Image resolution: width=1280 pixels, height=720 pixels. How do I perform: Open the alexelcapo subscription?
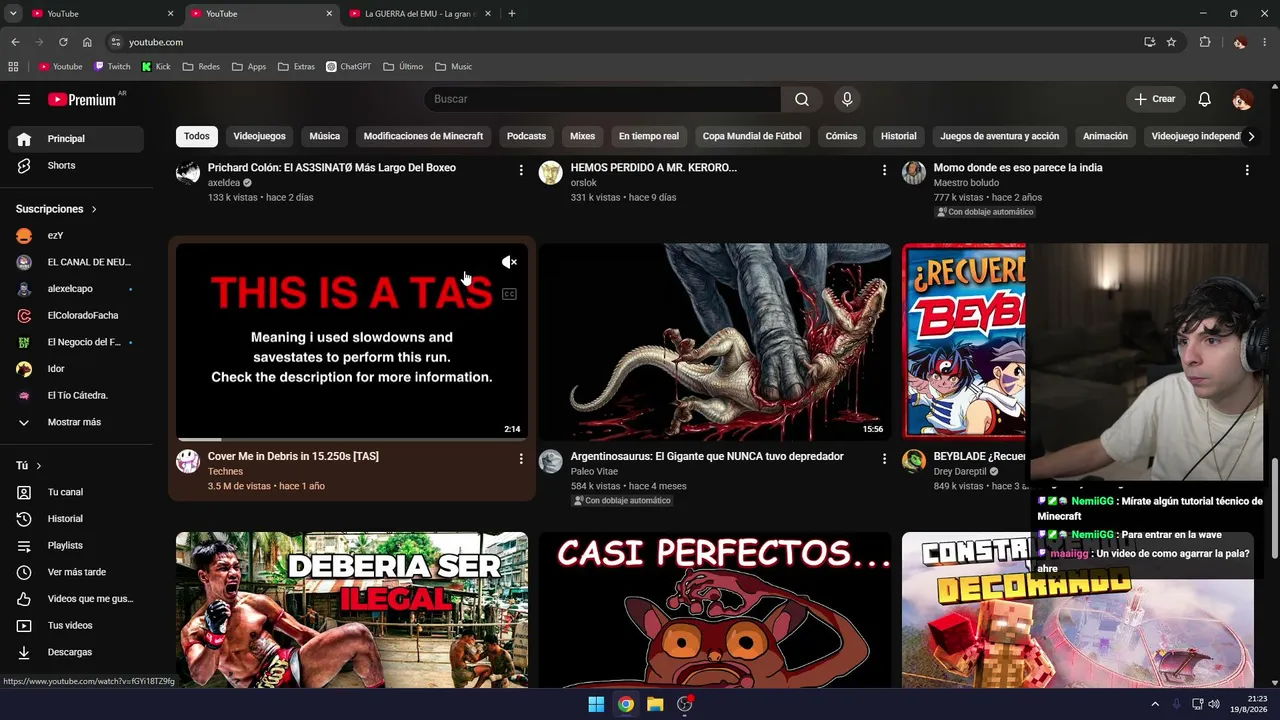(76, 289)
